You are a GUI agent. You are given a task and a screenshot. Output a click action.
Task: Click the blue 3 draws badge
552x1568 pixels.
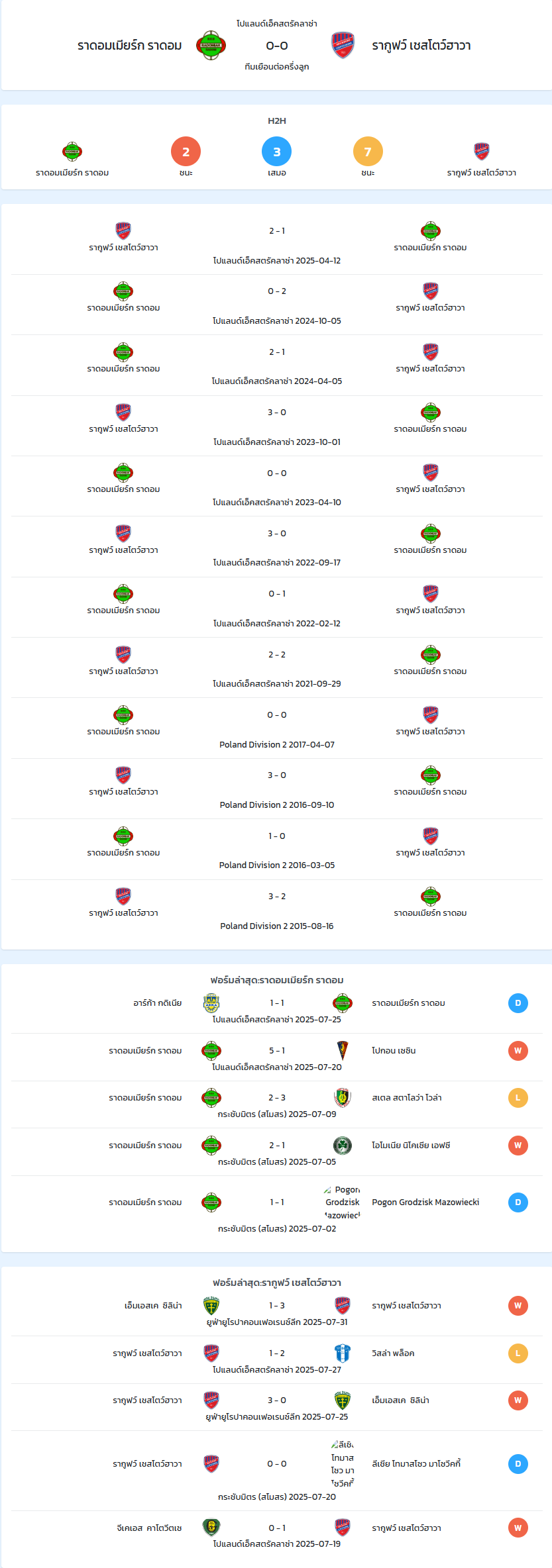tap(276, 152)
